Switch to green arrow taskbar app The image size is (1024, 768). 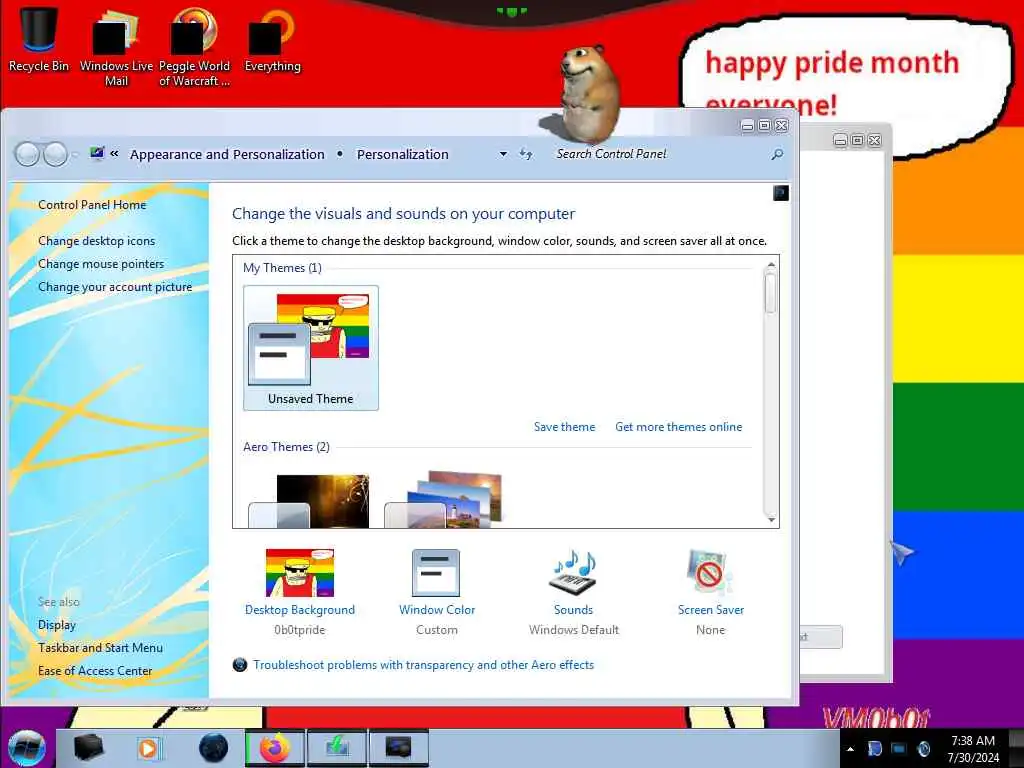click(x=337, y=748)
